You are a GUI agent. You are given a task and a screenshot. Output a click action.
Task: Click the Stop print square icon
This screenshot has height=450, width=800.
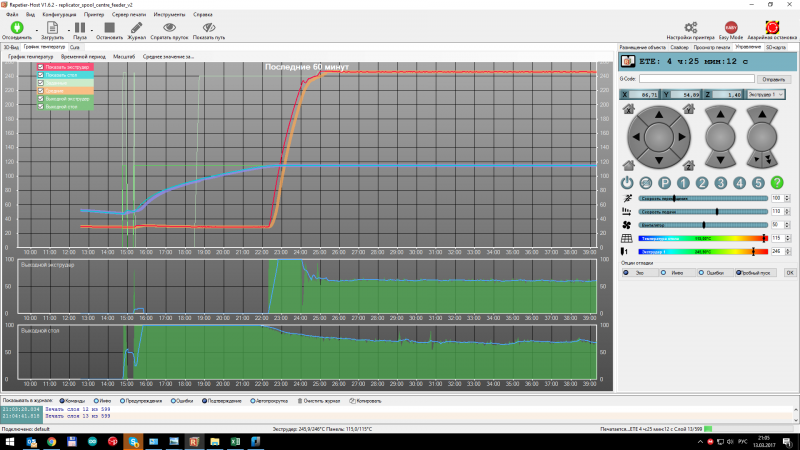[x=107, y=28]
